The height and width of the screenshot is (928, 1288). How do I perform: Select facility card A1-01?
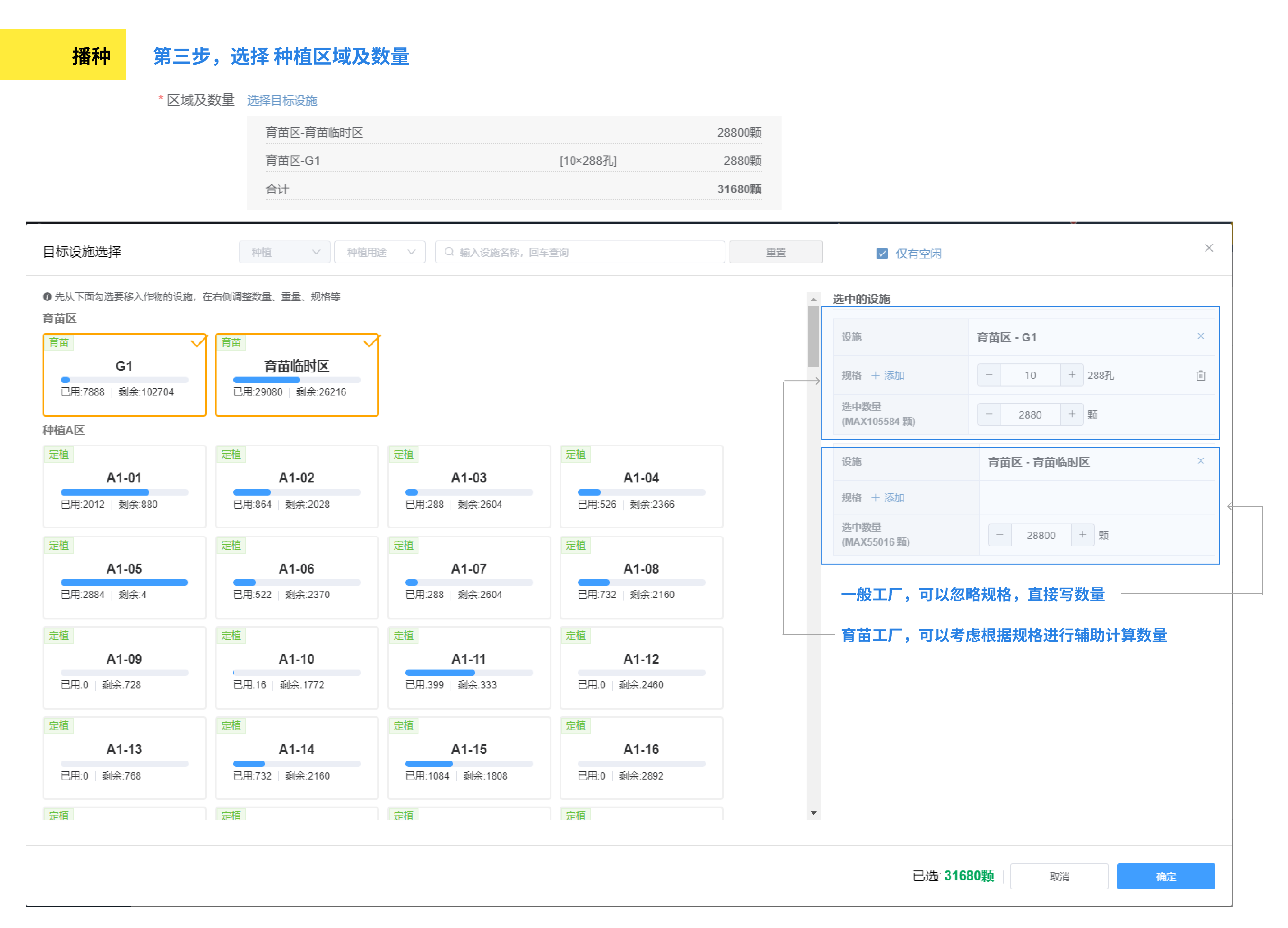pyautogui.click(x=124, y=486)
